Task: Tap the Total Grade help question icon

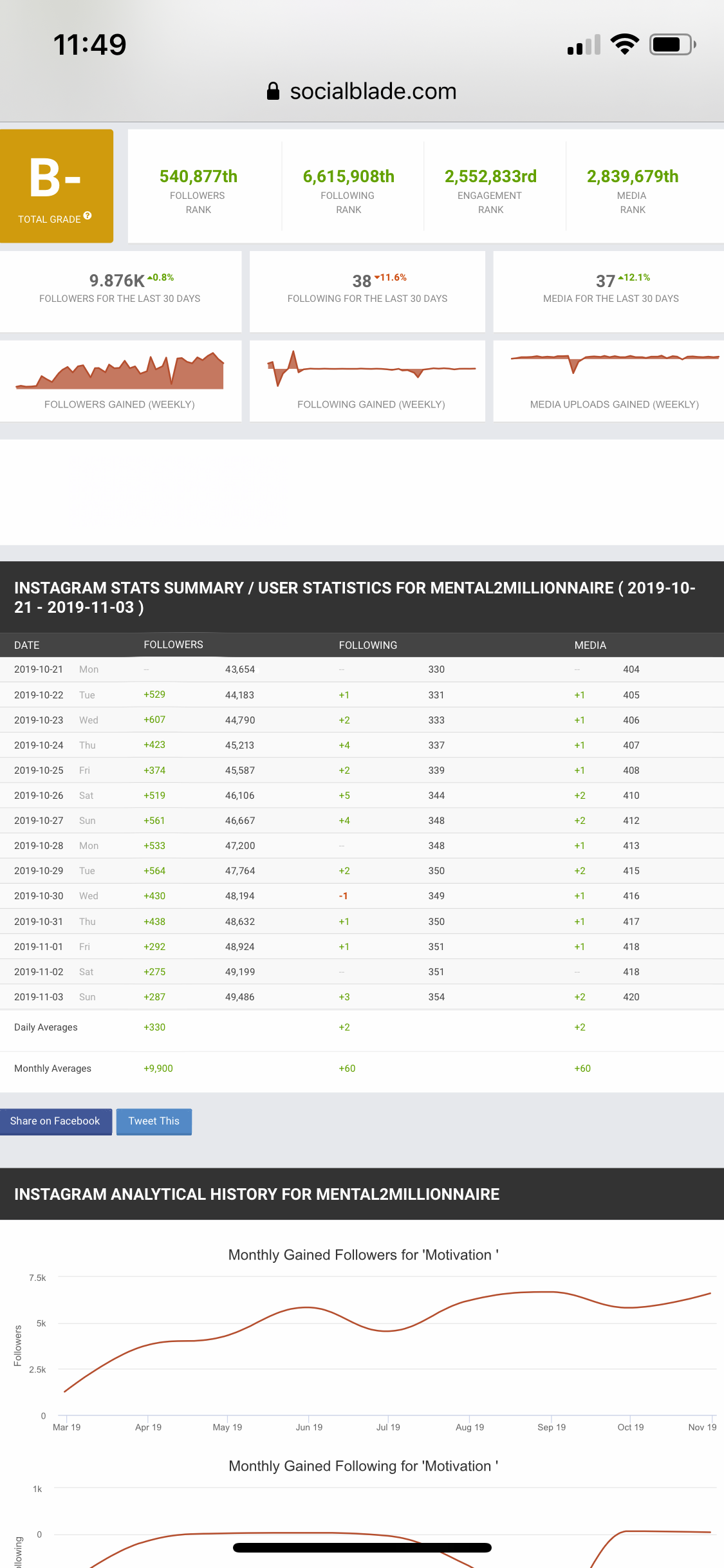Action: [88, 216]
